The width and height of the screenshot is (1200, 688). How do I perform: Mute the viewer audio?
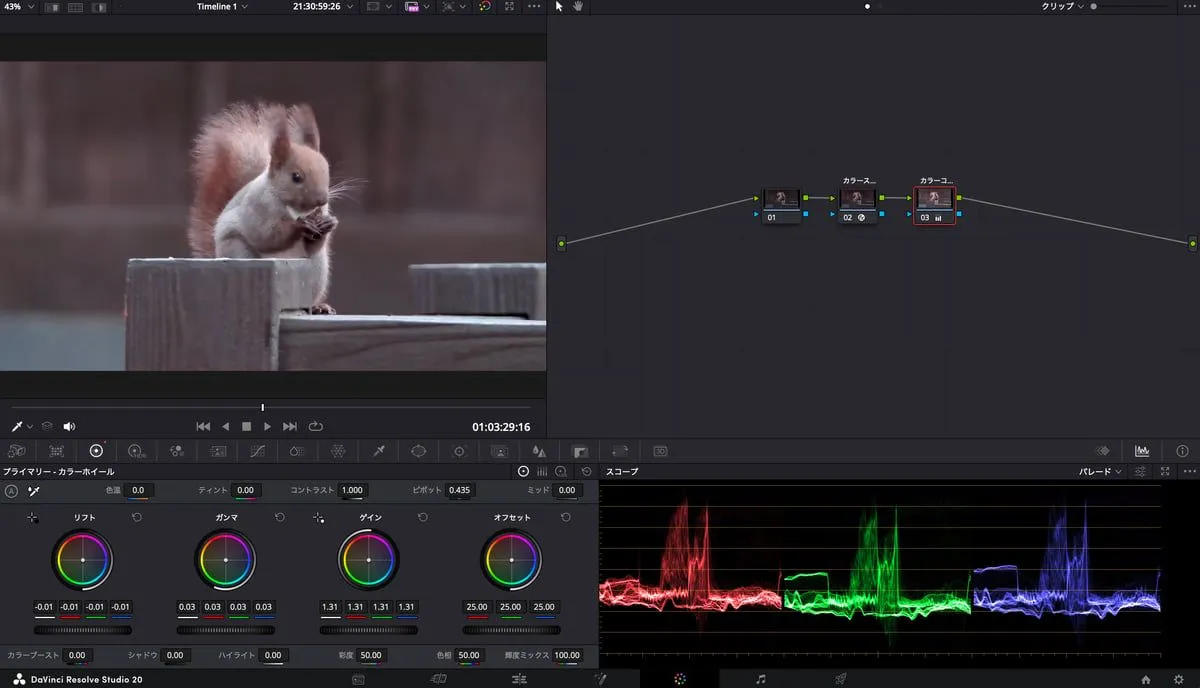pos(69,426)
